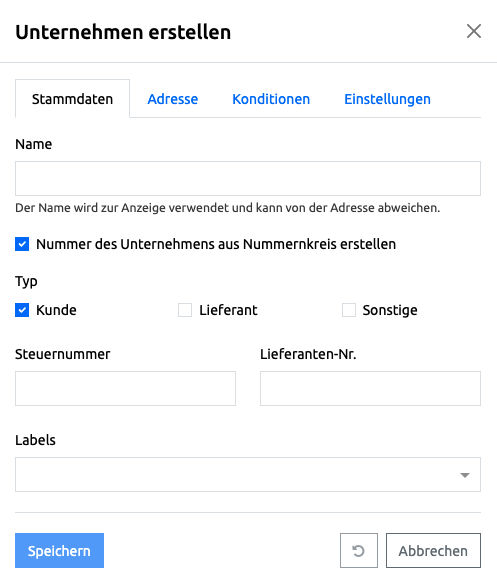Screen dimensions: 497x583
Task: Untick the Kunde type checkbox
Action: click(22, 310)
